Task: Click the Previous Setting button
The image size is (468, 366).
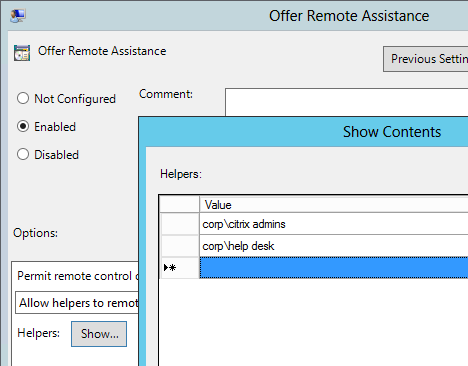Action: (x=426, y=59)
